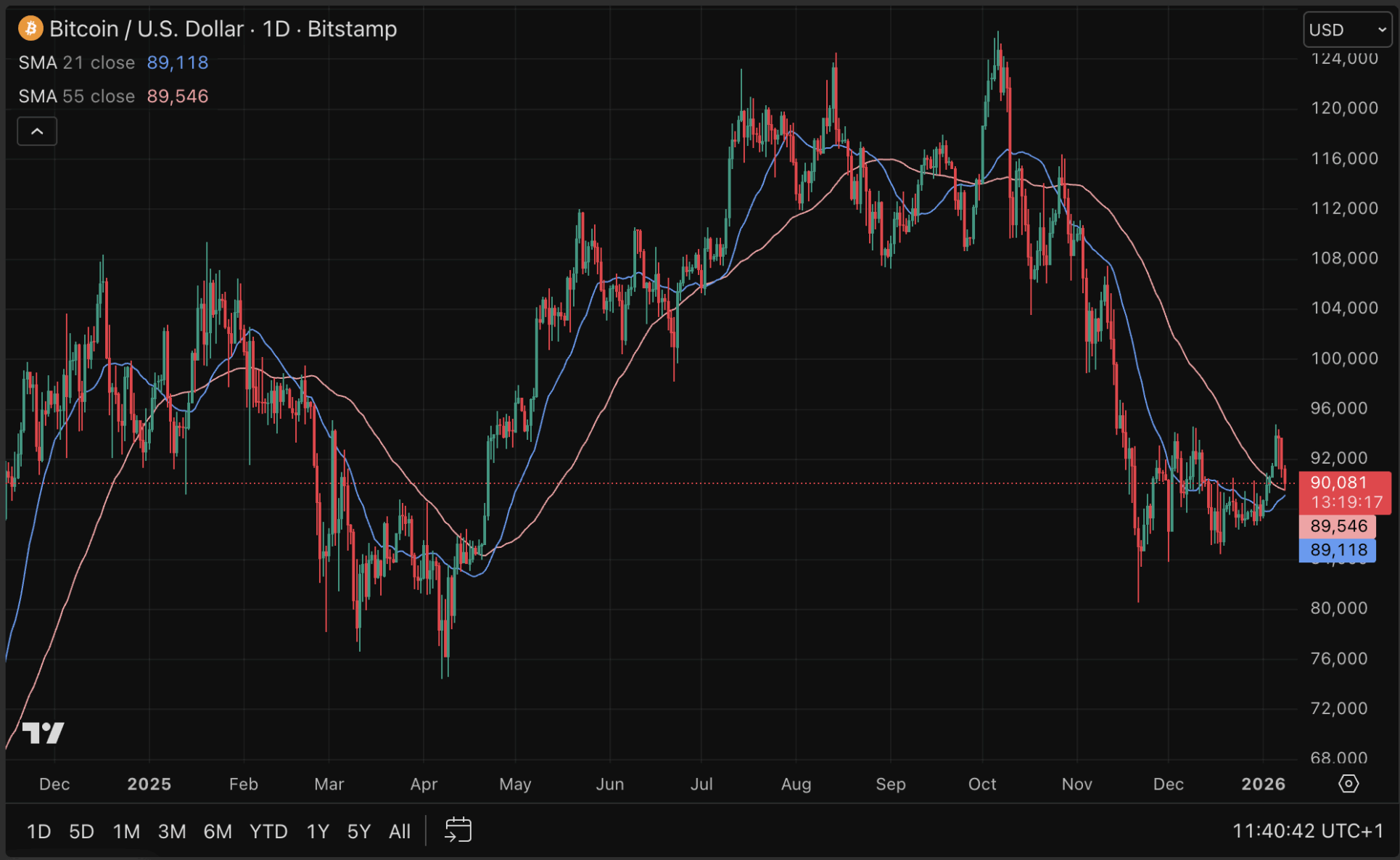
Task: Display the All time range
Action: tap(400, 831)
